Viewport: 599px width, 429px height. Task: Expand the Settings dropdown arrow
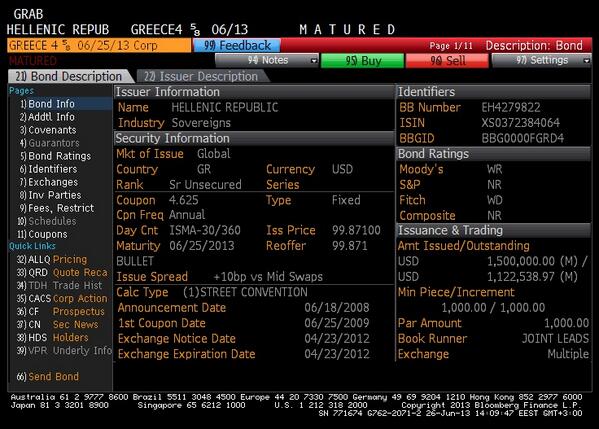[587, 60]
